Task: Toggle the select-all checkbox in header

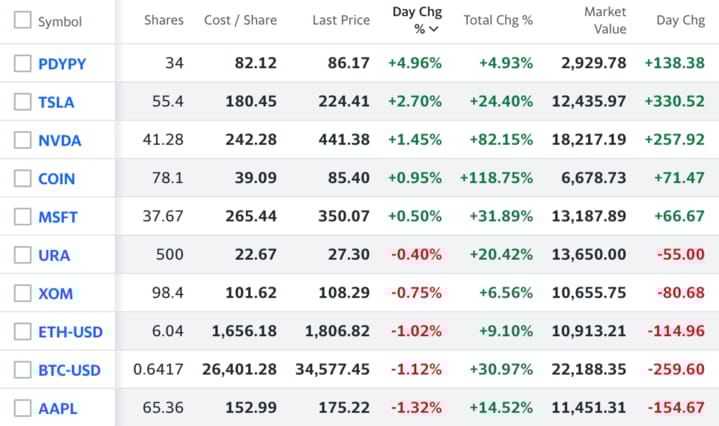Action: [x=22, y=21]
